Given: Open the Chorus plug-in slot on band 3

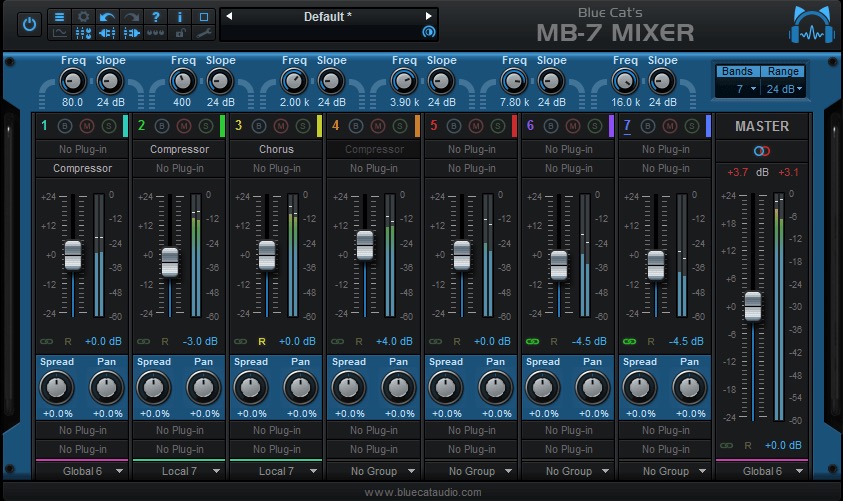Looking at the screenshot, I should pyautogui.click(x=276, y=149).
